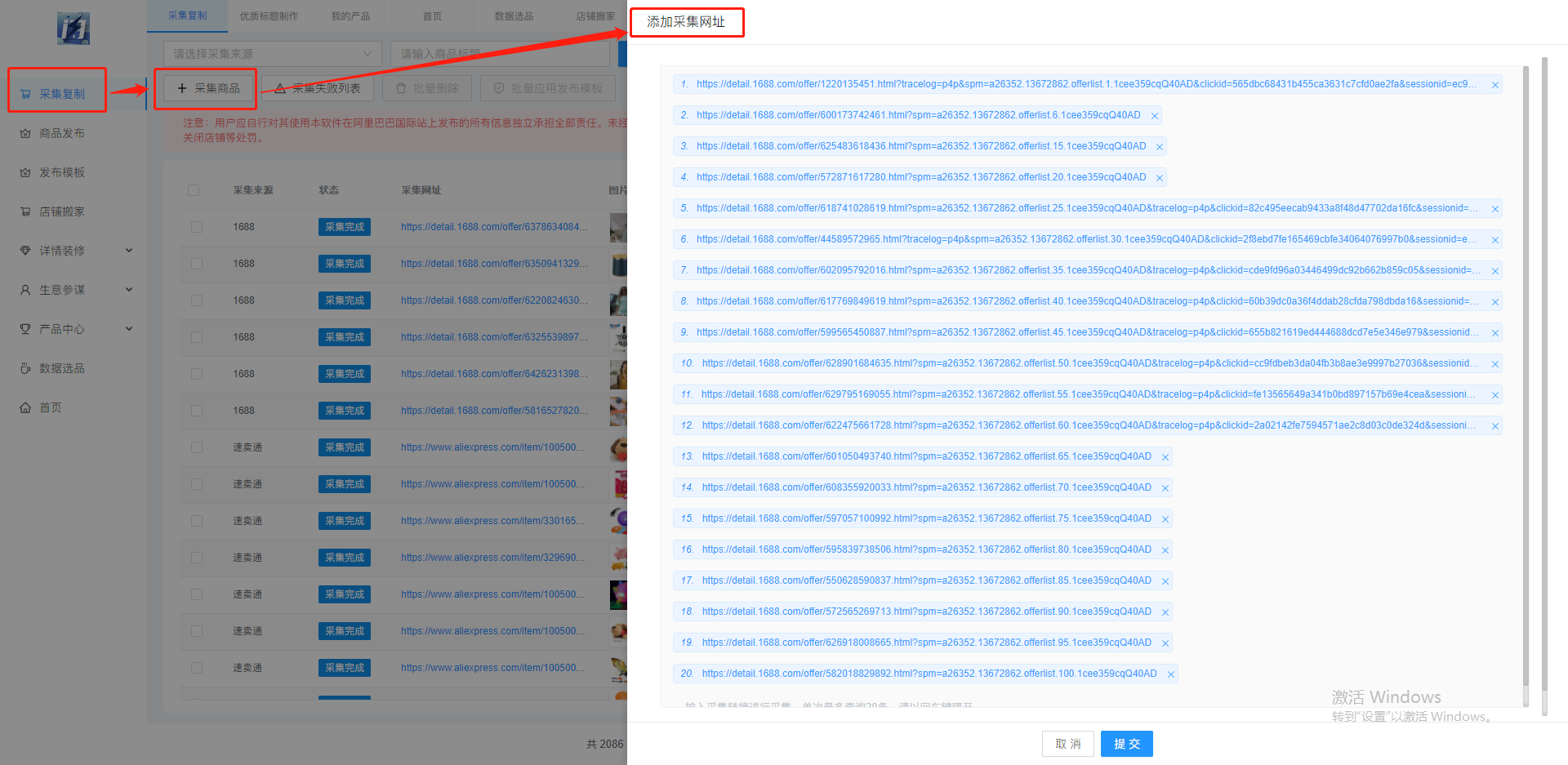Open the aliexpress.com/item/330165 link
1568x765 pixels.
click(x=492, y=521)
